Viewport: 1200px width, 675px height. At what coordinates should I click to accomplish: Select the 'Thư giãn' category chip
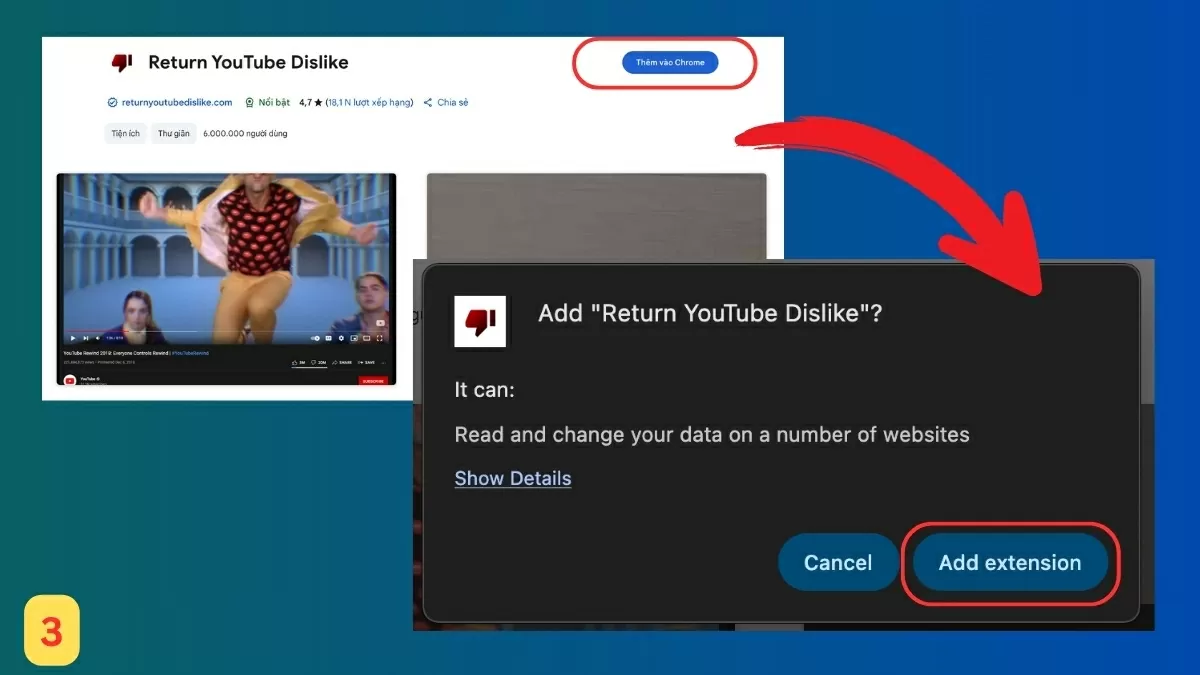click(174, 133)
